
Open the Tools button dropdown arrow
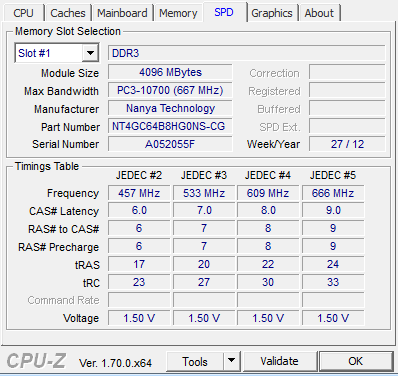coord(231,361)
